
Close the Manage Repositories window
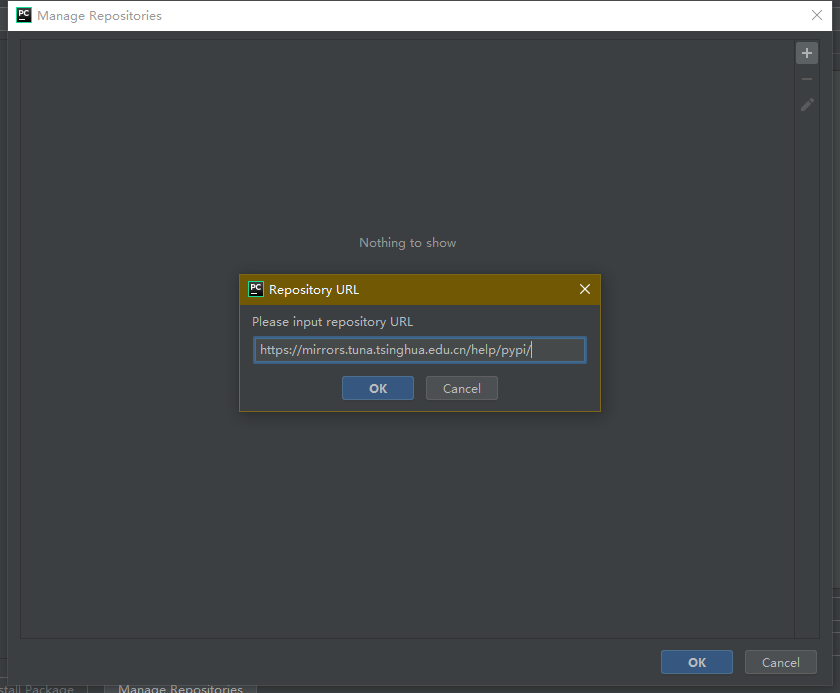pos(817,15)
